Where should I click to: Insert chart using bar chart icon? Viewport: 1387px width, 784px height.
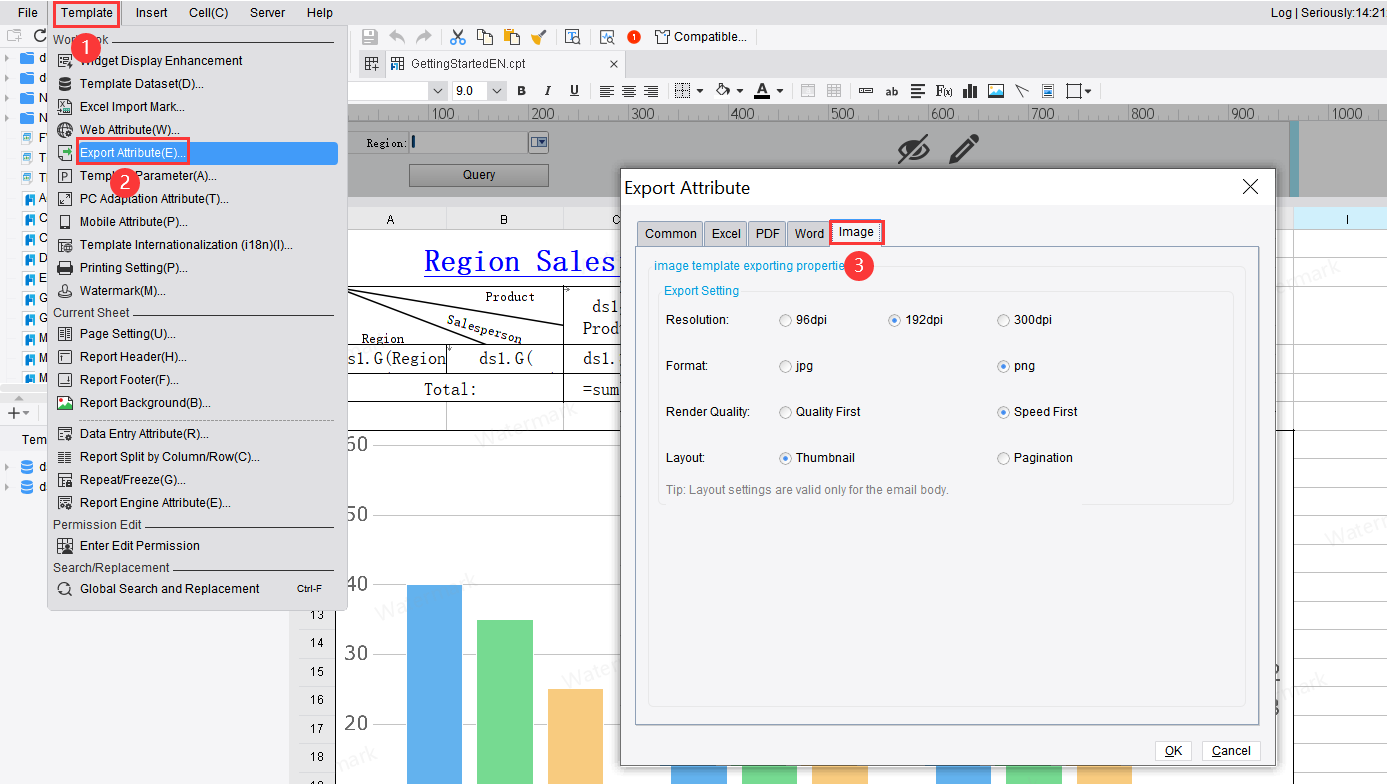click(969, 91)
